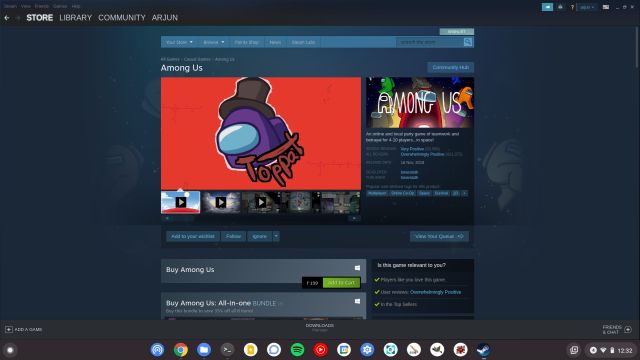Click the notifications icon beside the help icon

pos(560,7)
